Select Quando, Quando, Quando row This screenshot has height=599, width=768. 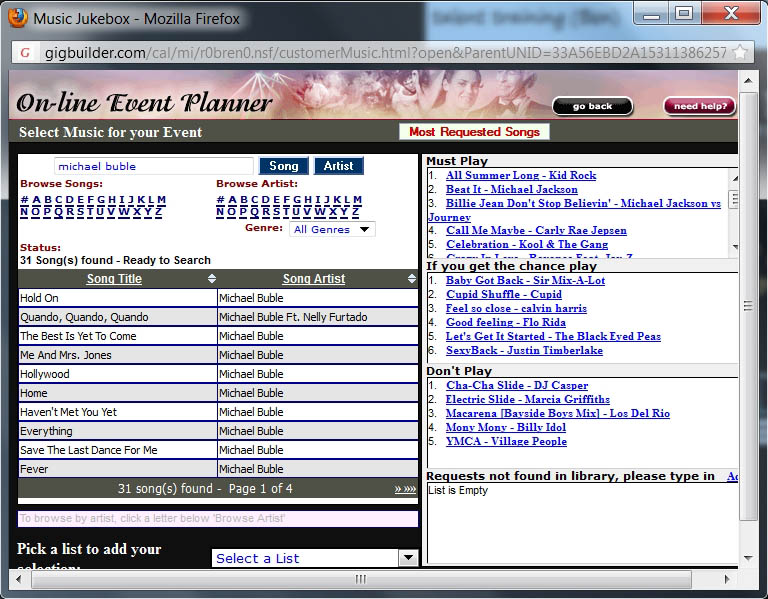click(x=118, y=317)
